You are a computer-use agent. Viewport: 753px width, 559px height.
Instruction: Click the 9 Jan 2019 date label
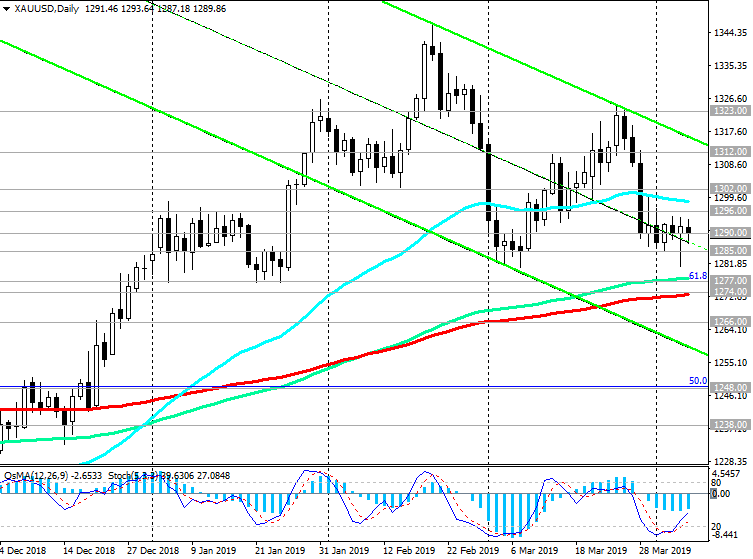point(213,550)
